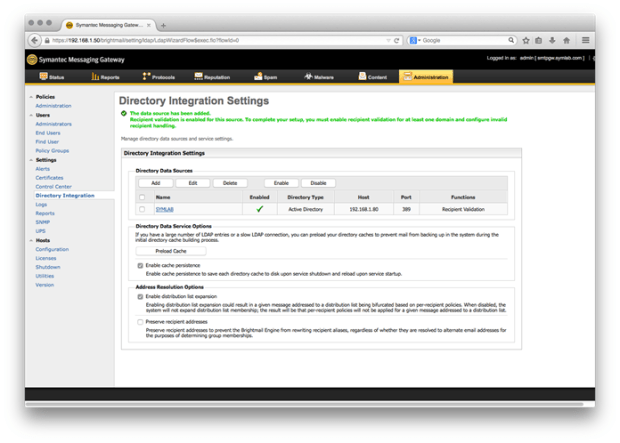Open the SYMLAB data source link
Screen dimensions: 620x443
164,210
